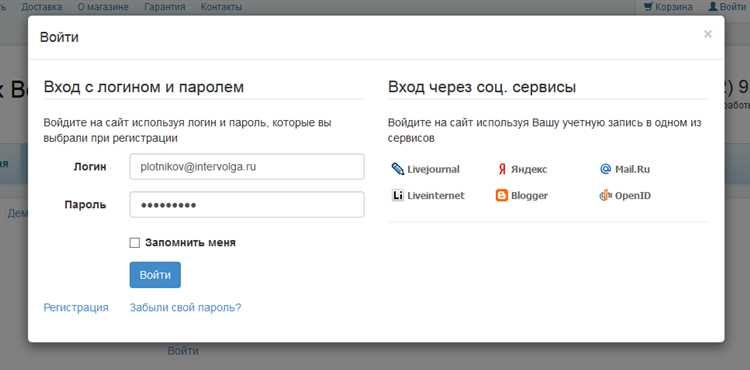Click the Запомнить меня label text

pos(190,243)
